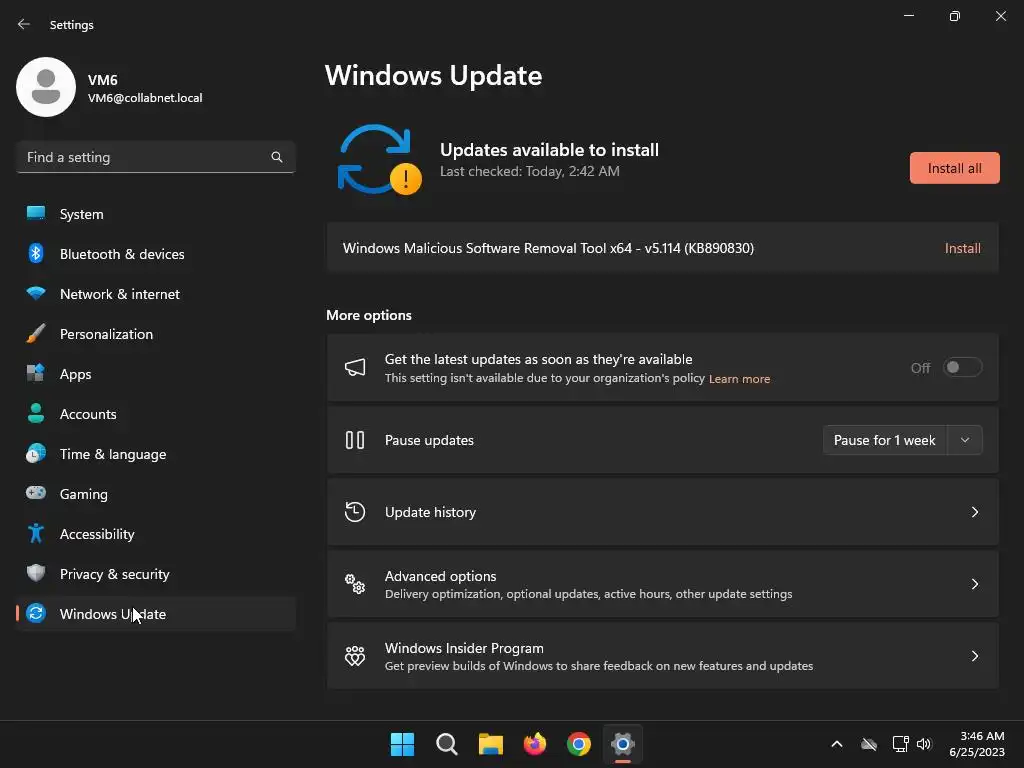Go to Accounts category
The height and width of the screenshot is (768, 1024).
tap(156, 413)
